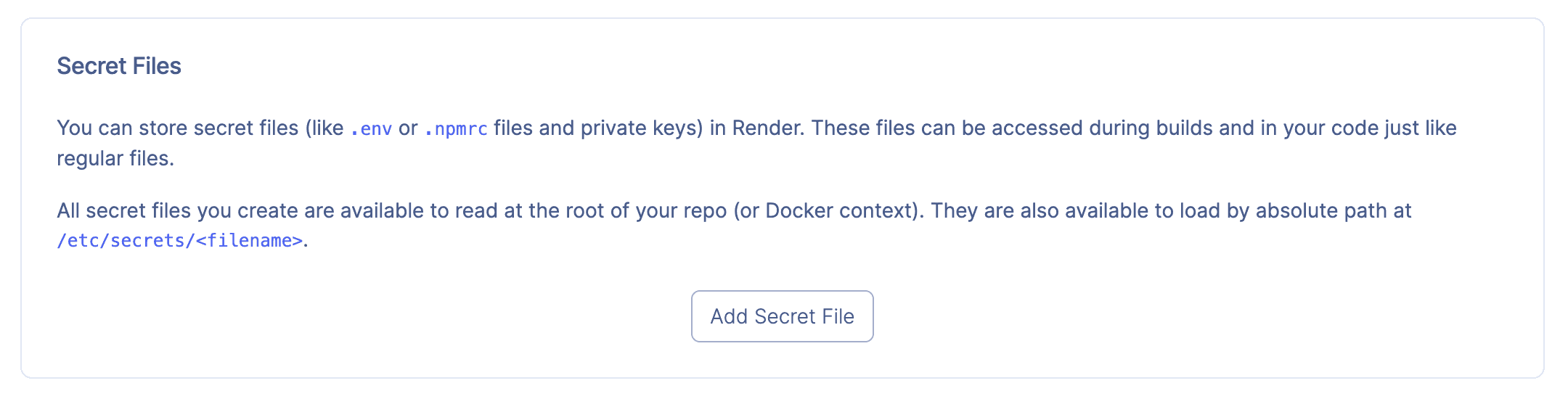This screenshot has width=1568, height=399.
Task: Click the .env code snippet
Action: click(371, 129)
